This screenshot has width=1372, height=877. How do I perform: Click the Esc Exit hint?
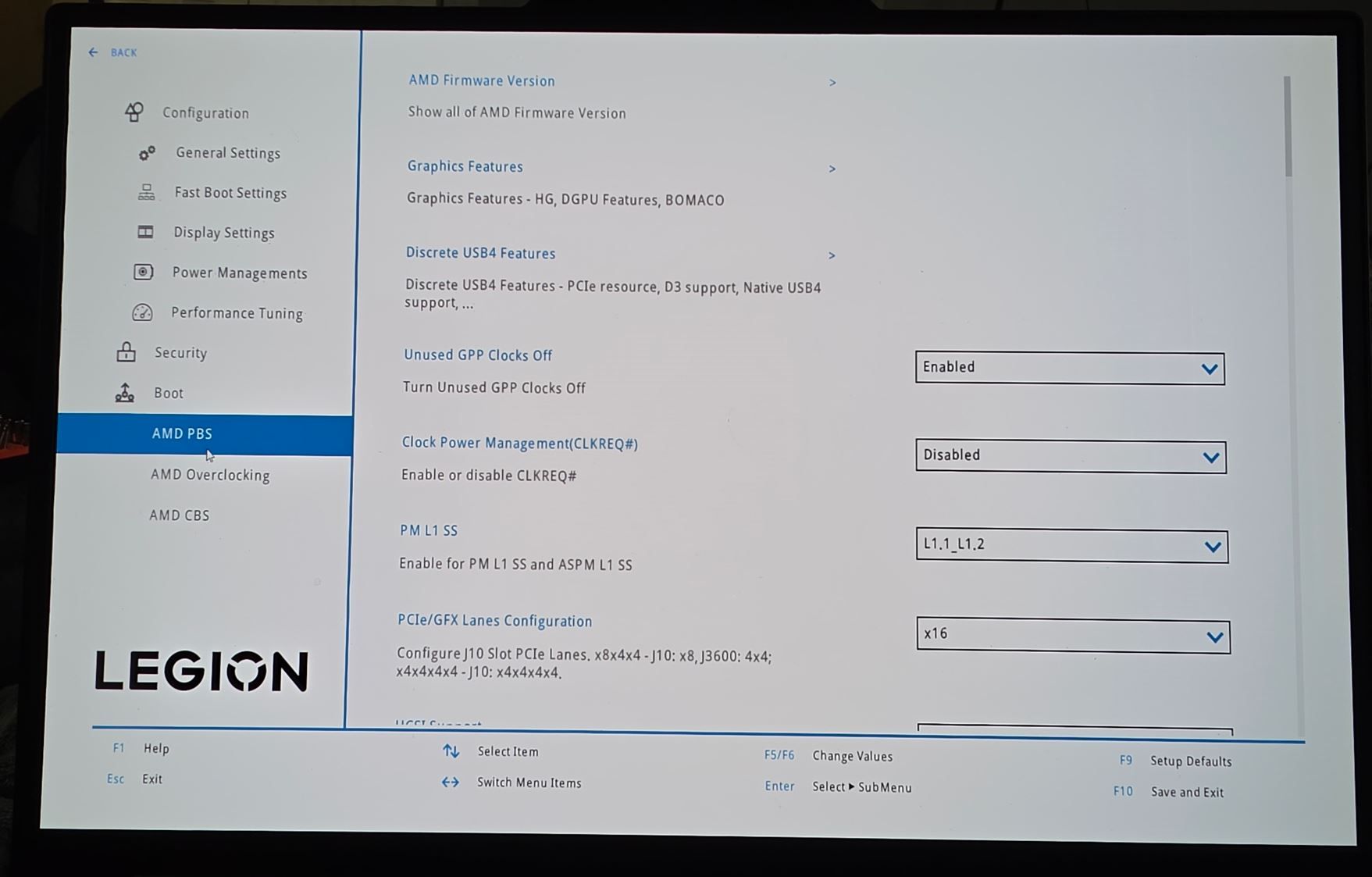[x=134, y=779]
